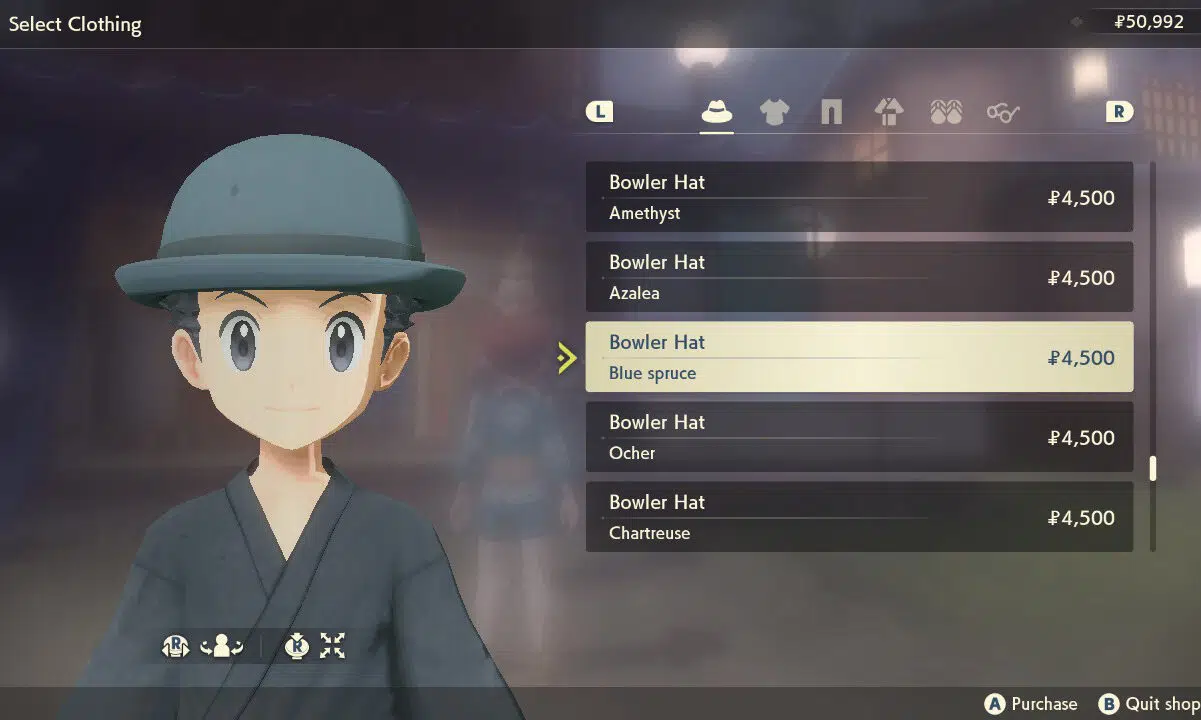1201x720 pixels.
Task: Open the pants category tab
Action: [831, 112]
